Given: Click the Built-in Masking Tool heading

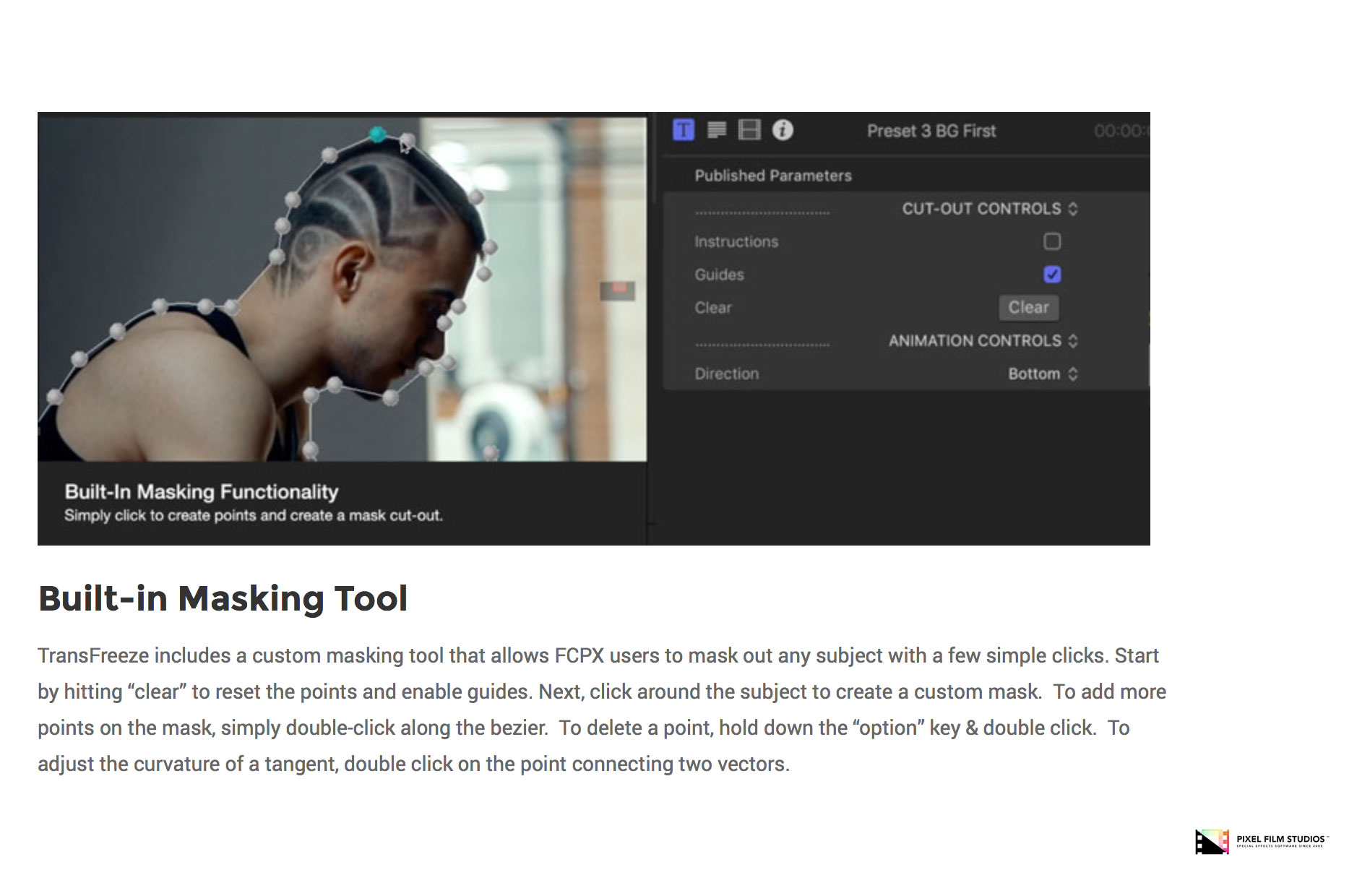Looking at the screenshot, I should tap(223, 598).
